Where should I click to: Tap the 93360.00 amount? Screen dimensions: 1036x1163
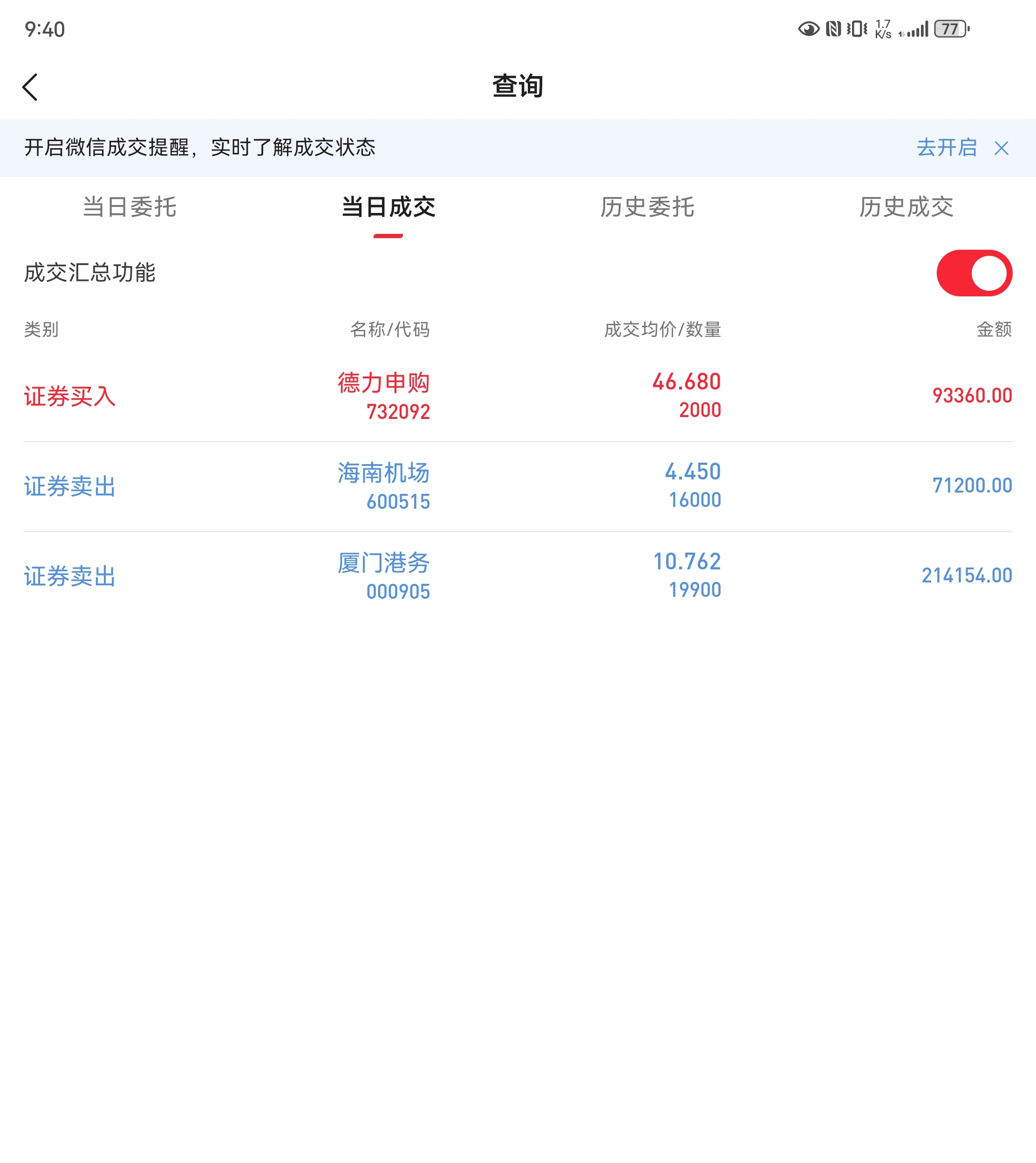[x=972, y=396]
